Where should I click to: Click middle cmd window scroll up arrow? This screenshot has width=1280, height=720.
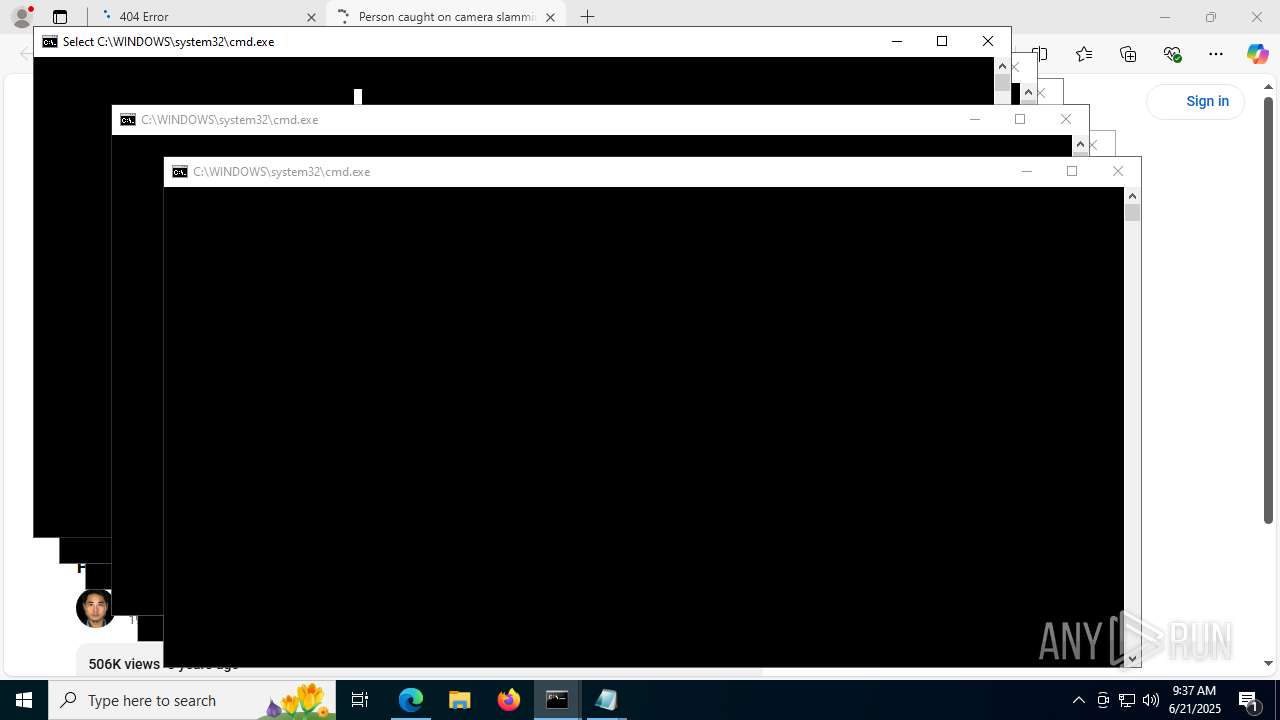point(1080,145)
